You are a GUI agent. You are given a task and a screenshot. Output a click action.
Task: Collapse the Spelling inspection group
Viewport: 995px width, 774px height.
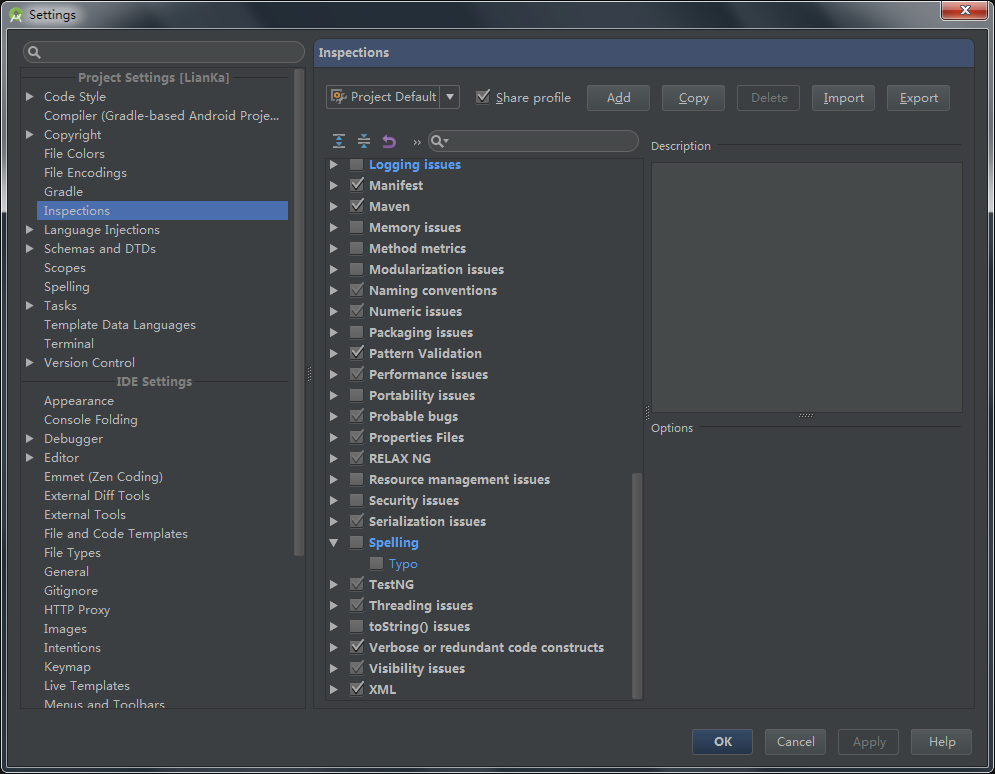pyautogui.click(x=334, y=543)
